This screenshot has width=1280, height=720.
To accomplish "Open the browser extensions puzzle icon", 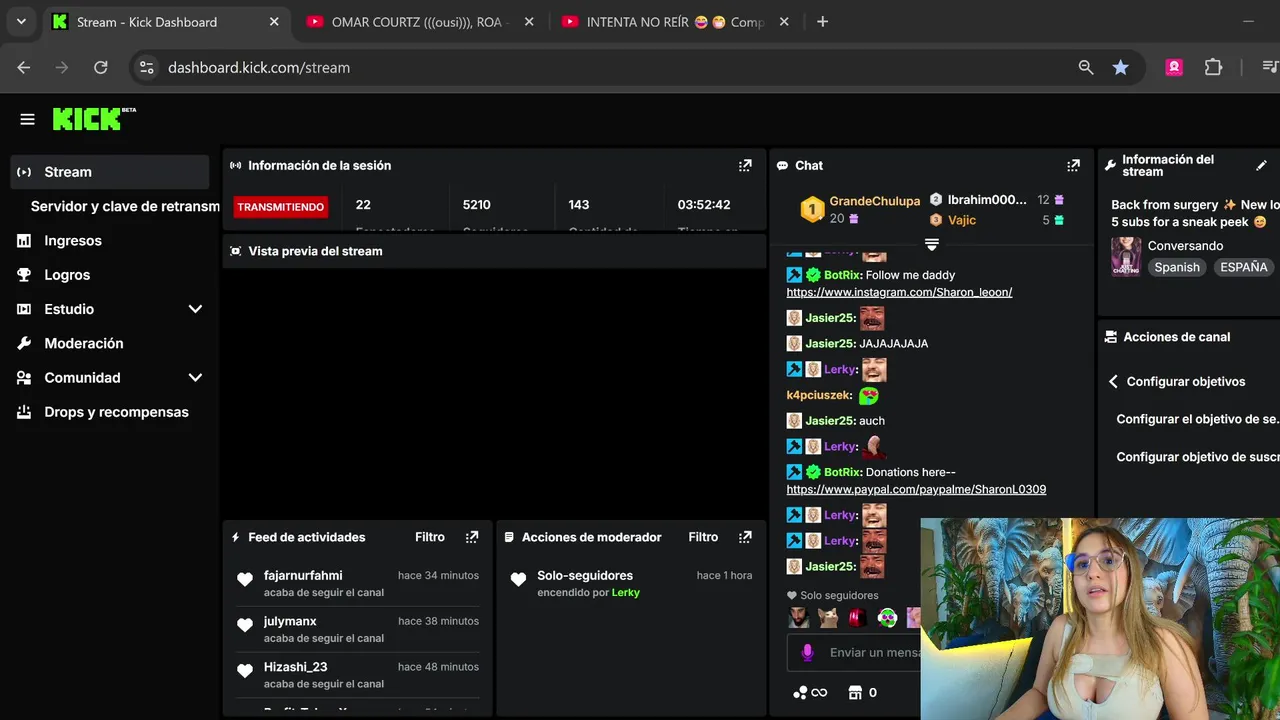I will click(1213, 68).
